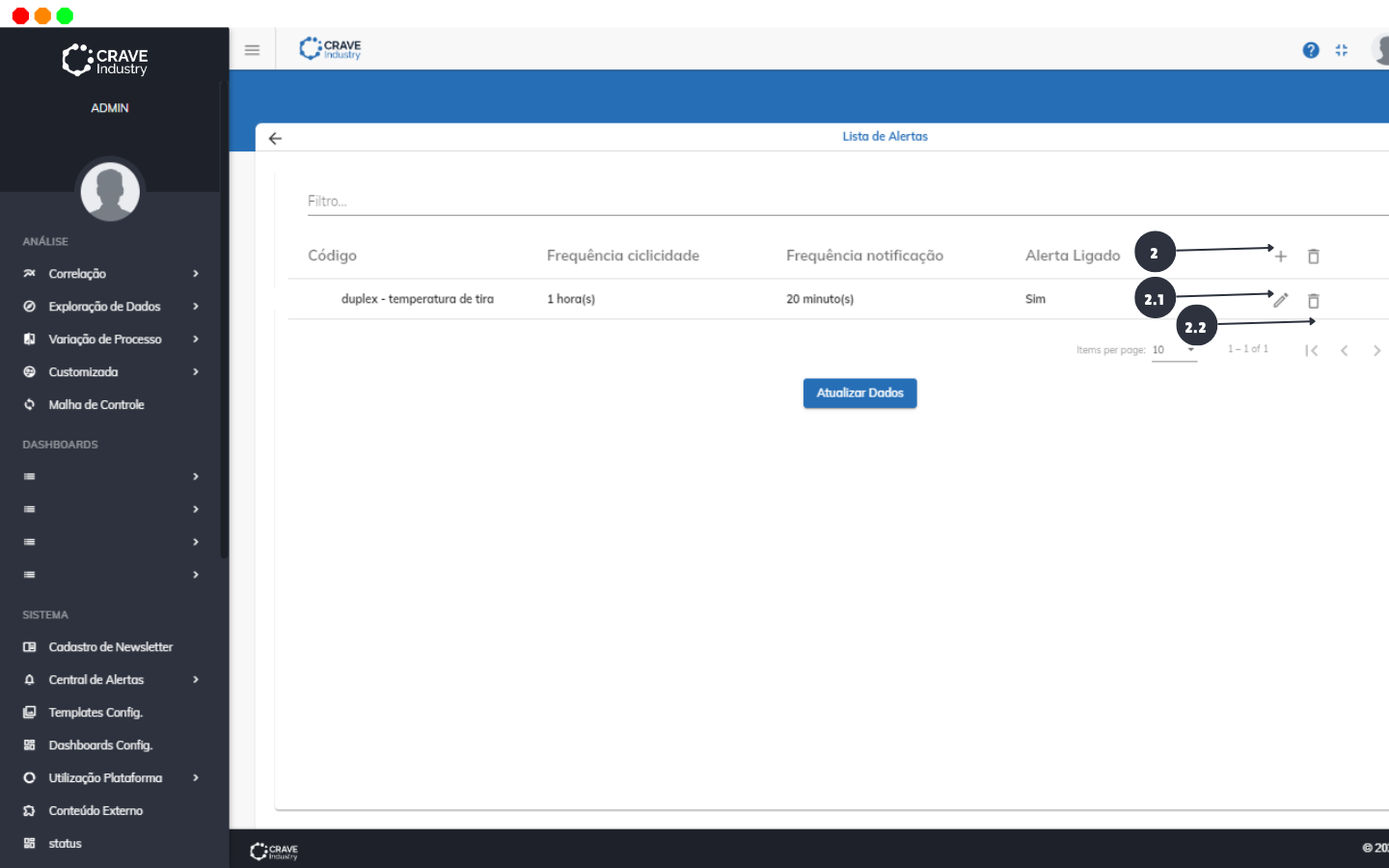
Task: Select the duplex - temperatura de tira cell
Action: [417, 299]
